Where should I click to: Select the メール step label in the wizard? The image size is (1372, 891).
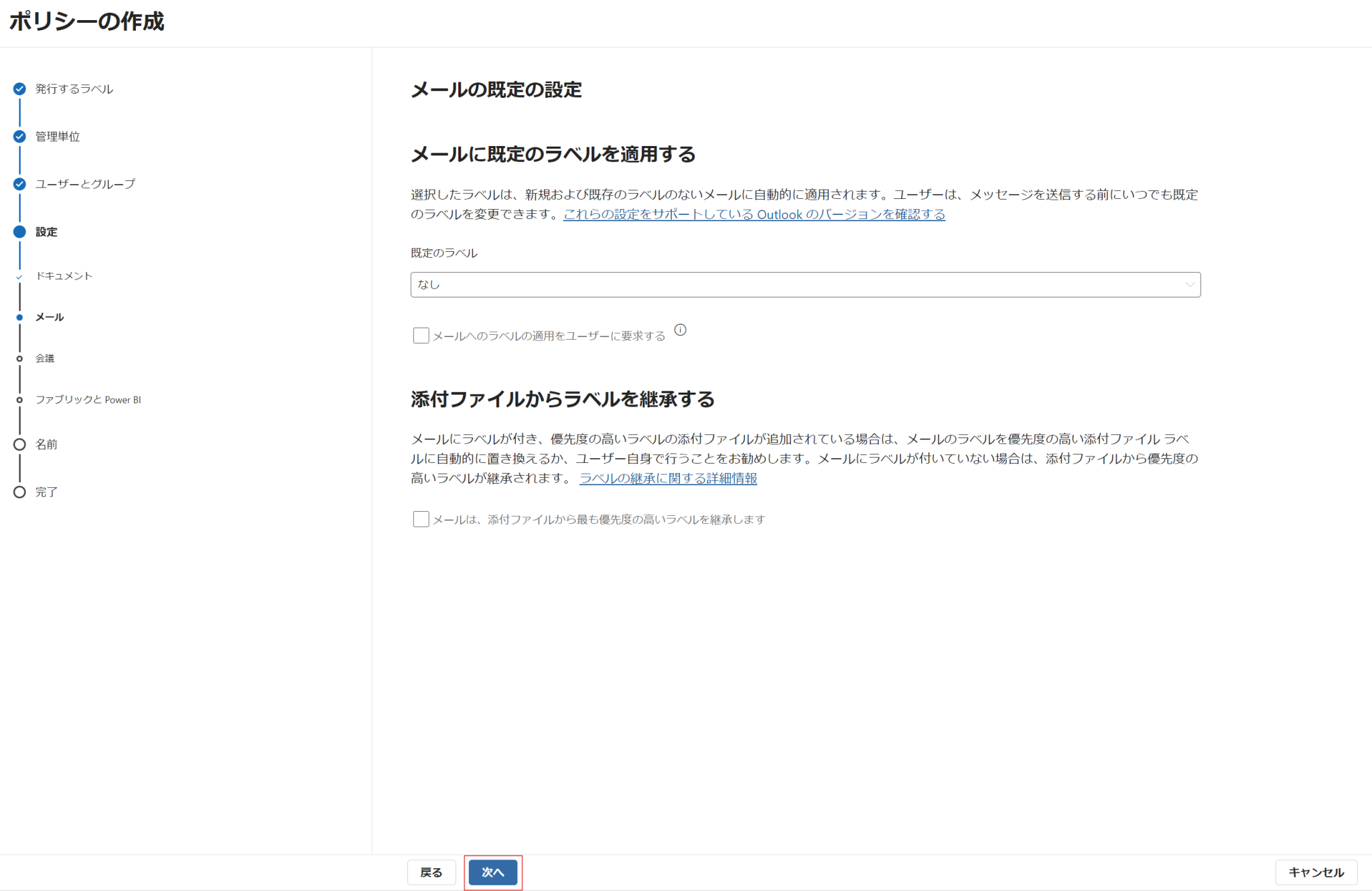point(49,317)
